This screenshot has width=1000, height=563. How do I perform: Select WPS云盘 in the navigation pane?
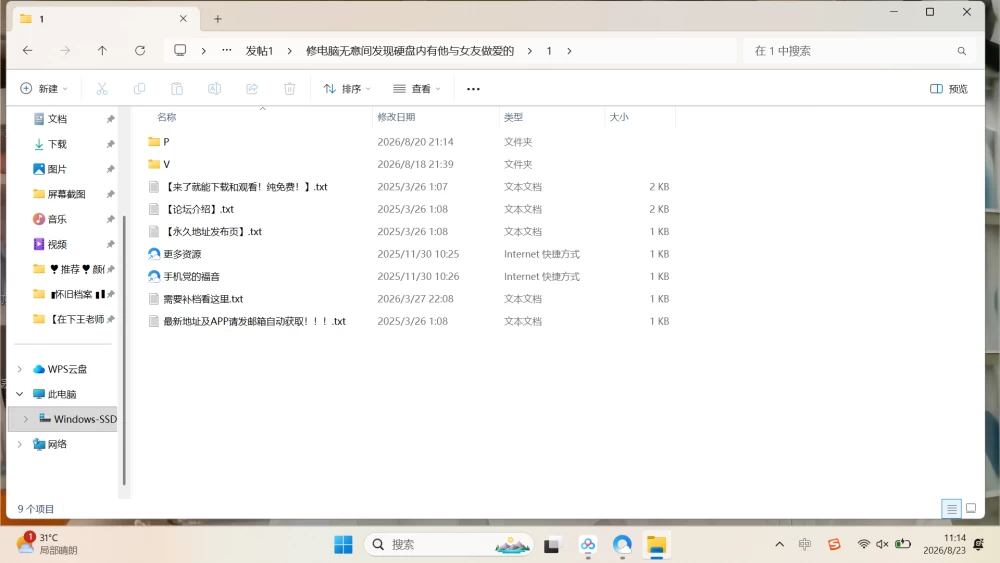tap(67, 369)
